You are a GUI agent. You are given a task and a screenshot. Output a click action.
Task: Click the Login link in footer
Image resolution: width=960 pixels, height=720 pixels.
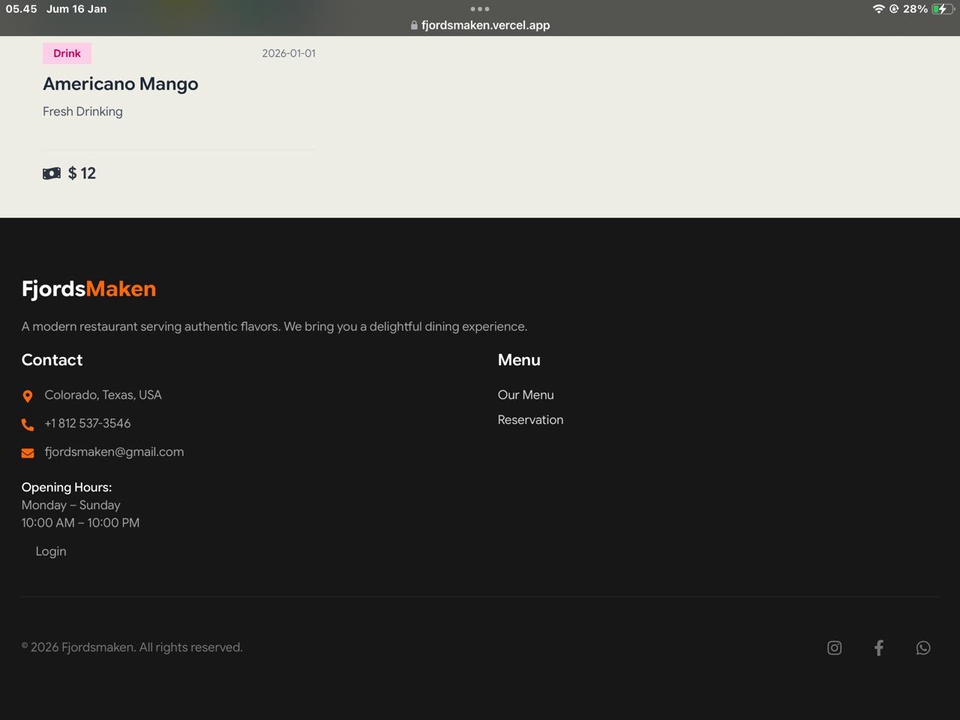(51, 551)
